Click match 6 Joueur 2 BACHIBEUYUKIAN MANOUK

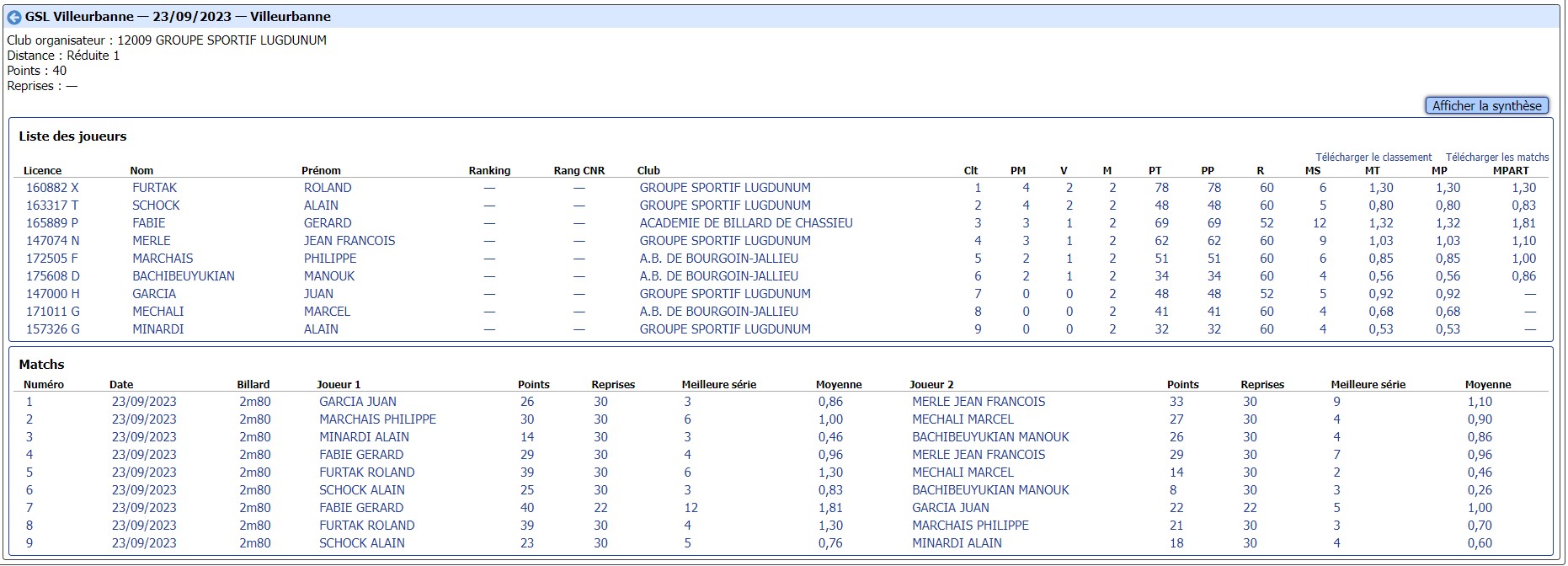(990, 490)
